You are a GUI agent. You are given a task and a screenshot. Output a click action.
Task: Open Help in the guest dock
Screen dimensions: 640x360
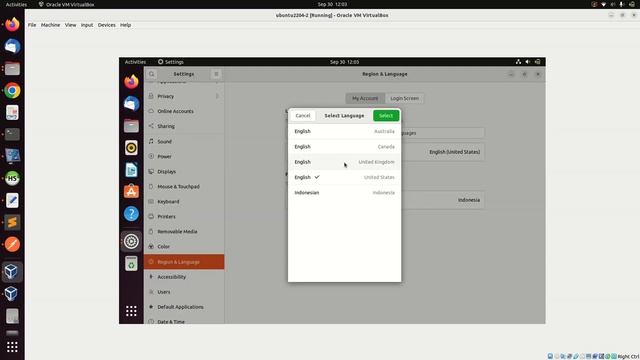coord(131,213)
